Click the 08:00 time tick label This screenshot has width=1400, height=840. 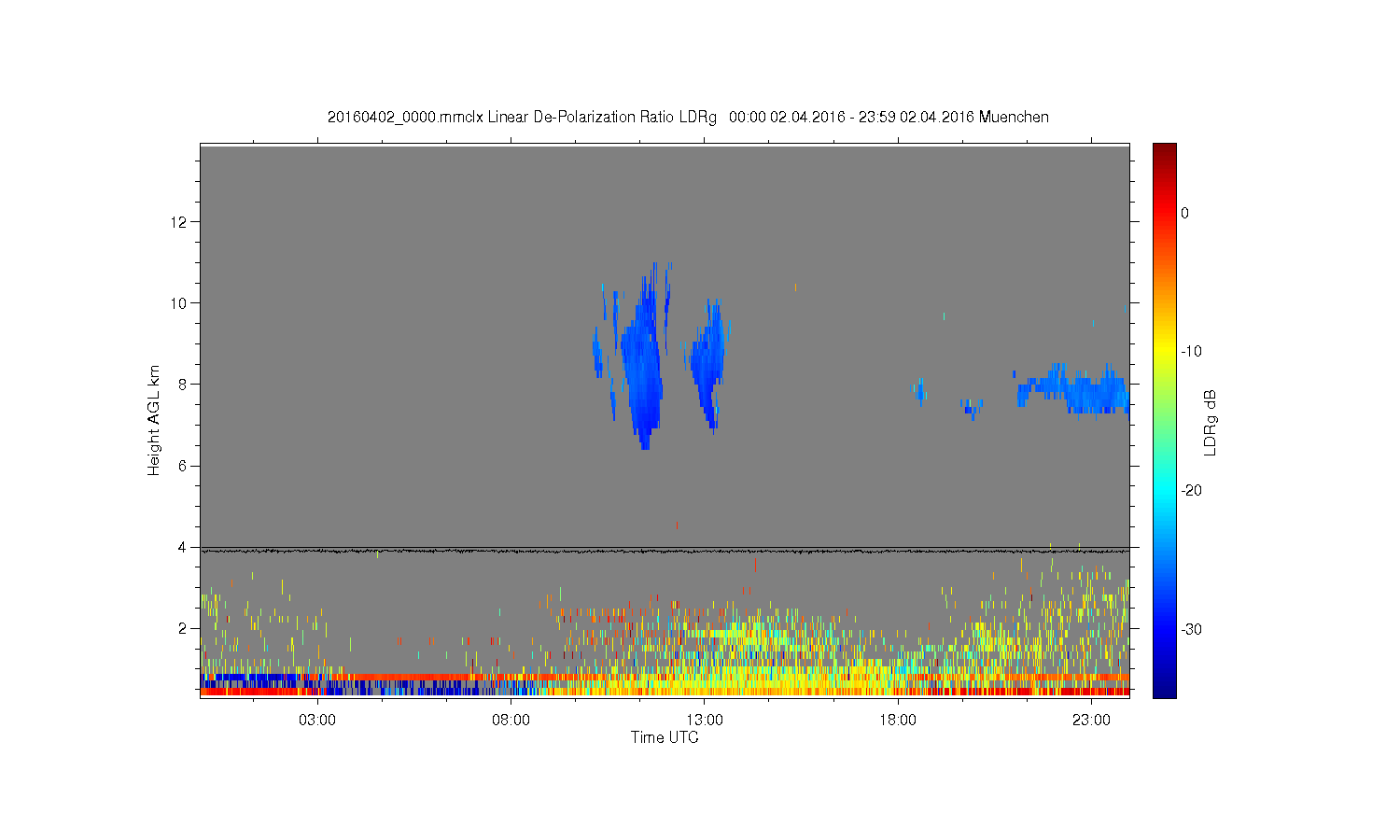click(511, 721)
